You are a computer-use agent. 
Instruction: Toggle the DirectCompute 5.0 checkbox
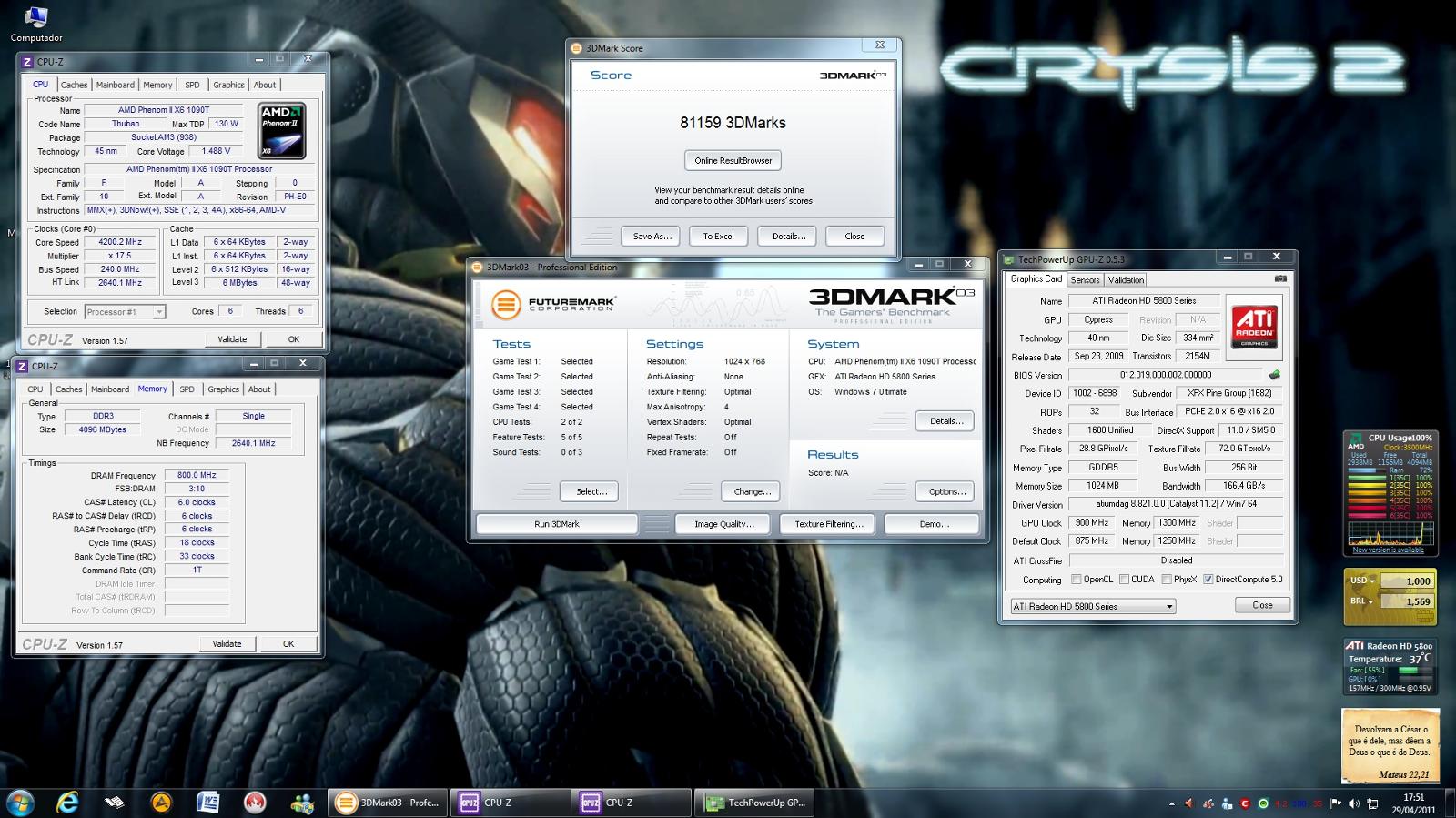coord(1208,579)
